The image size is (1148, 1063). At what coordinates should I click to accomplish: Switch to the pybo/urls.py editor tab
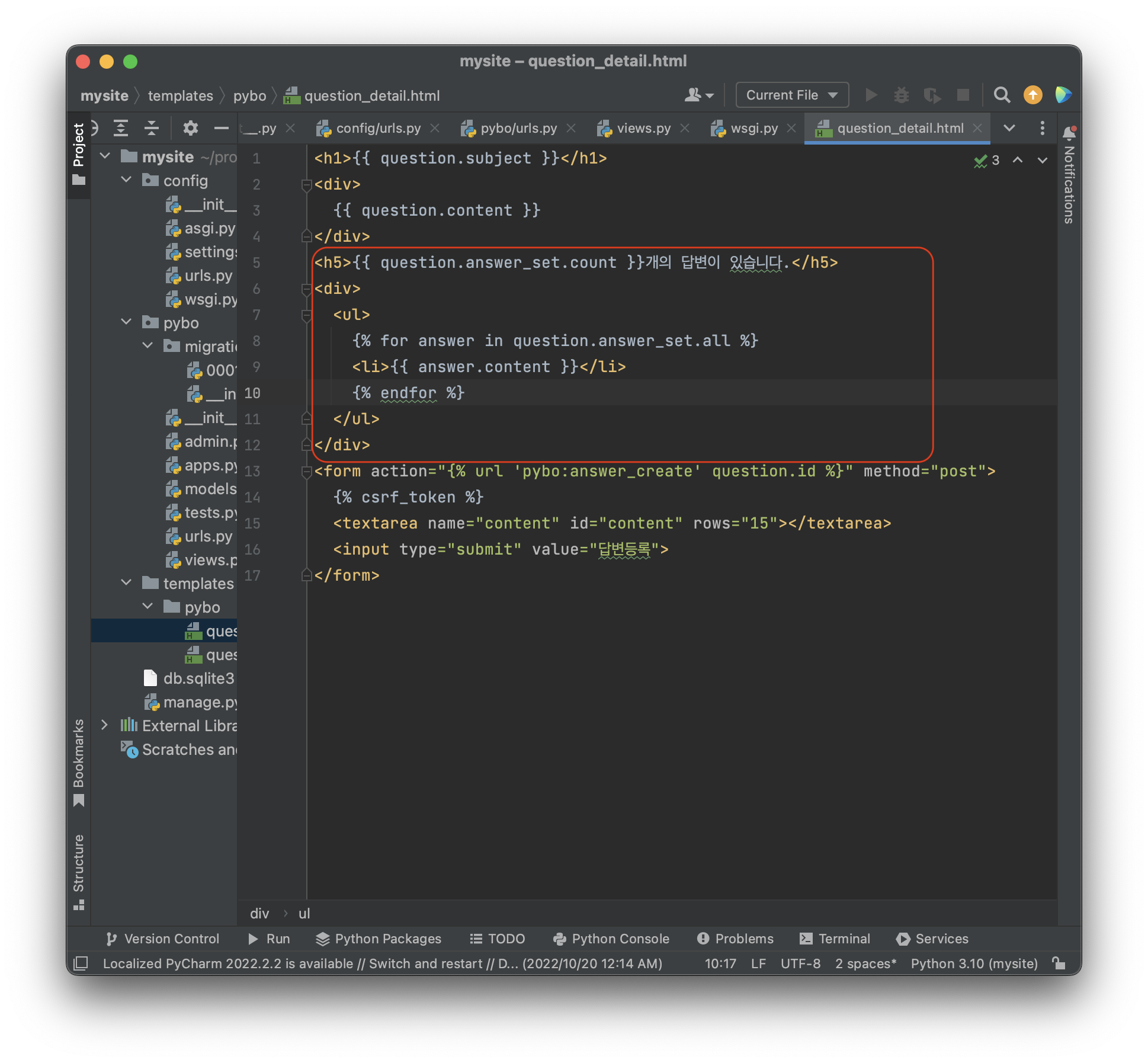[x=518, y=128]
